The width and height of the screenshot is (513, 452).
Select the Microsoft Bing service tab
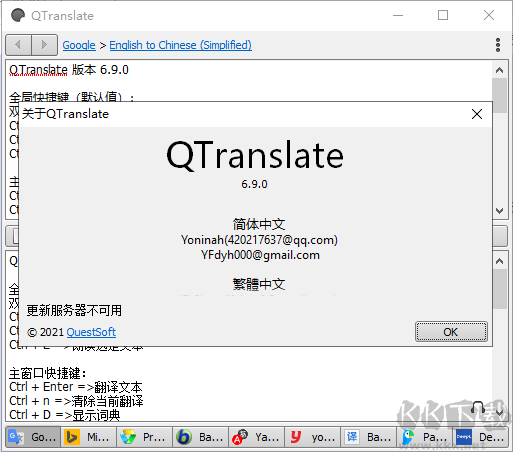coord(88,437)
